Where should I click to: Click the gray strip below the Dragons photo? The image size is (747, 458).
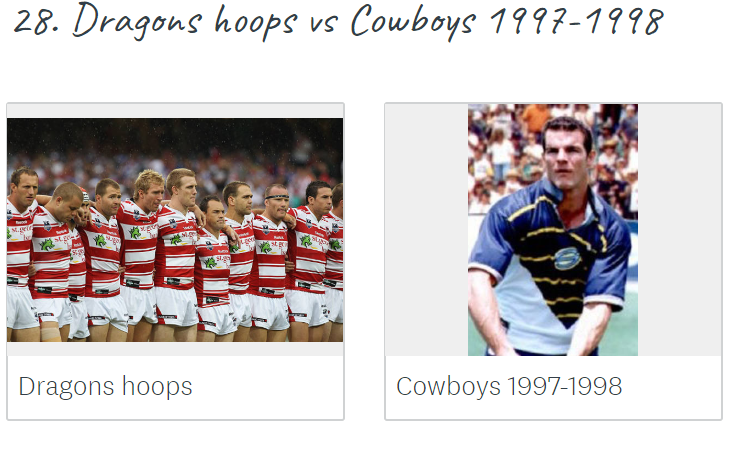pyautogui.click(x=175, y=348)
